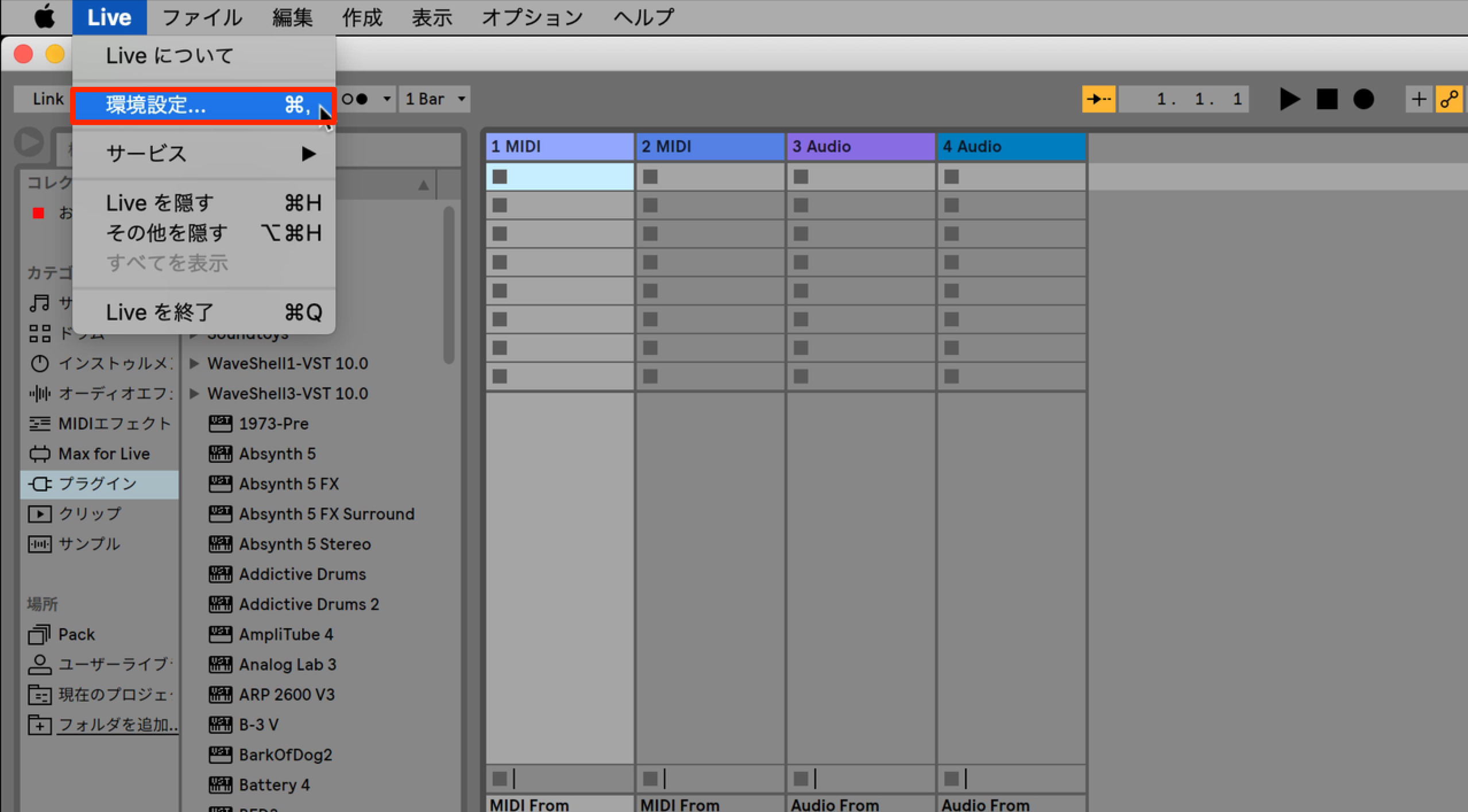
Task: Toggle the yellow automation arm button
Action: tap(1449, 99)
